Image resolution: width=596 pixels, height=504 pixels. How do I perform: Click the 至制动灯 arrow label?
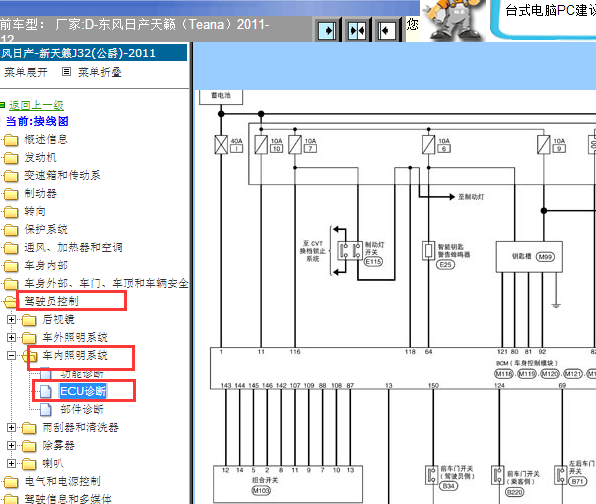(x=471, y=197)
